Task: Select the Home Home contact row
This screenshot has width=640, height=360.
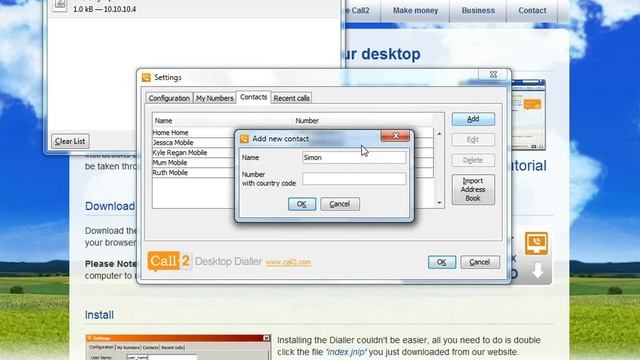Action: [193, 133]
